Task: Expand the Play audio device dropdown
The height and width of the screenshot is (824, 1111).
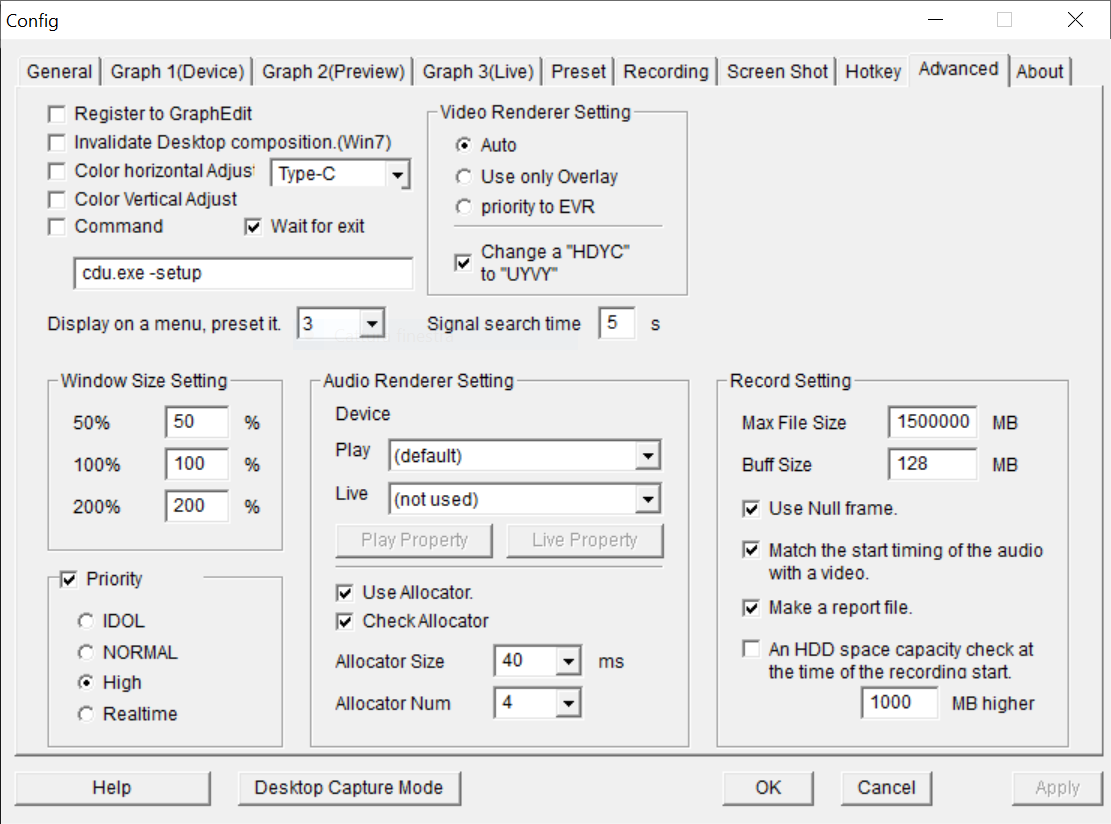Action: [648, 457]
